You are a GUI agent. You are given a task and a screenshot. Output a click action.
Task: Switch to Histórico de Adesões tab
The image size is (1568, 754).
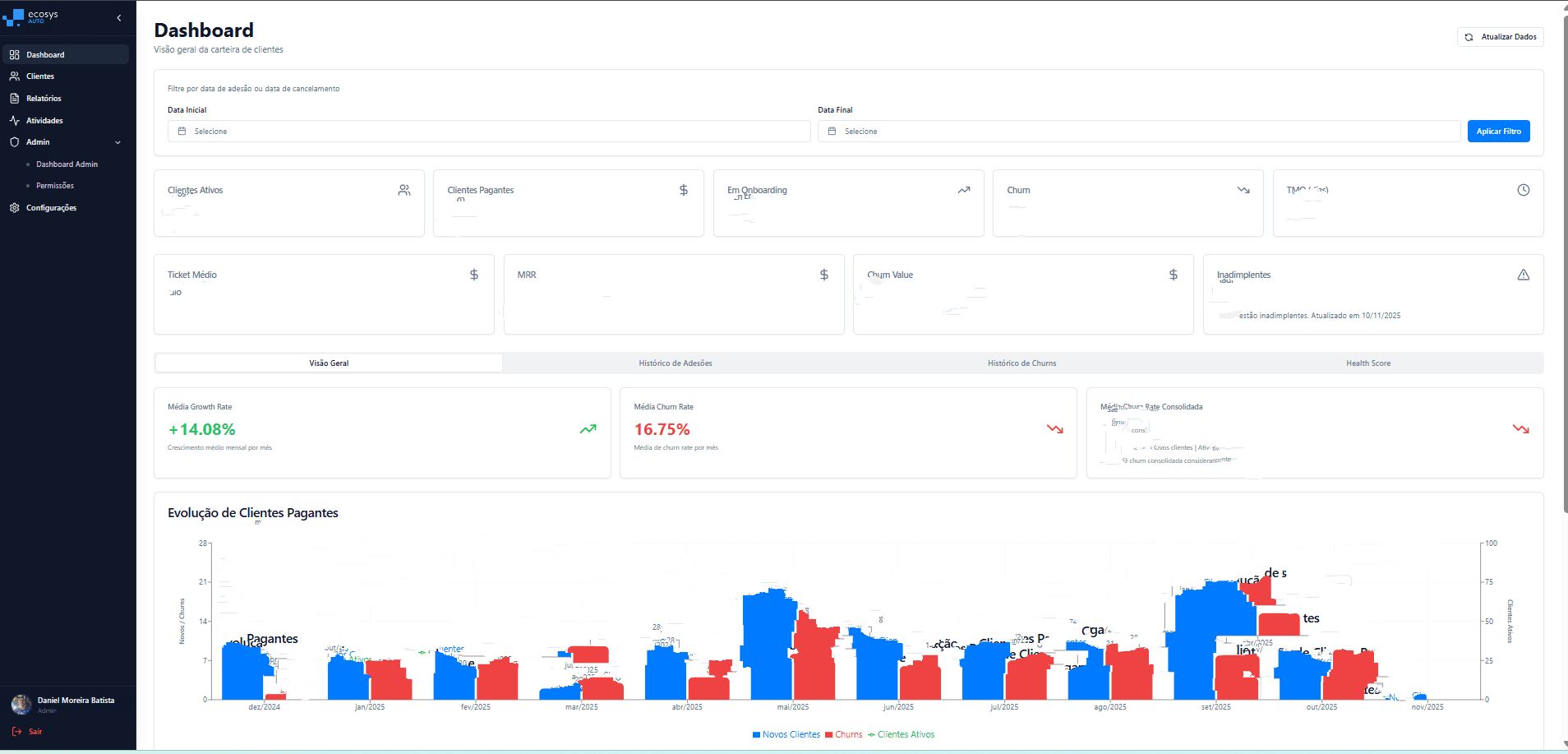pyautogui.click(x=676, y=363)
